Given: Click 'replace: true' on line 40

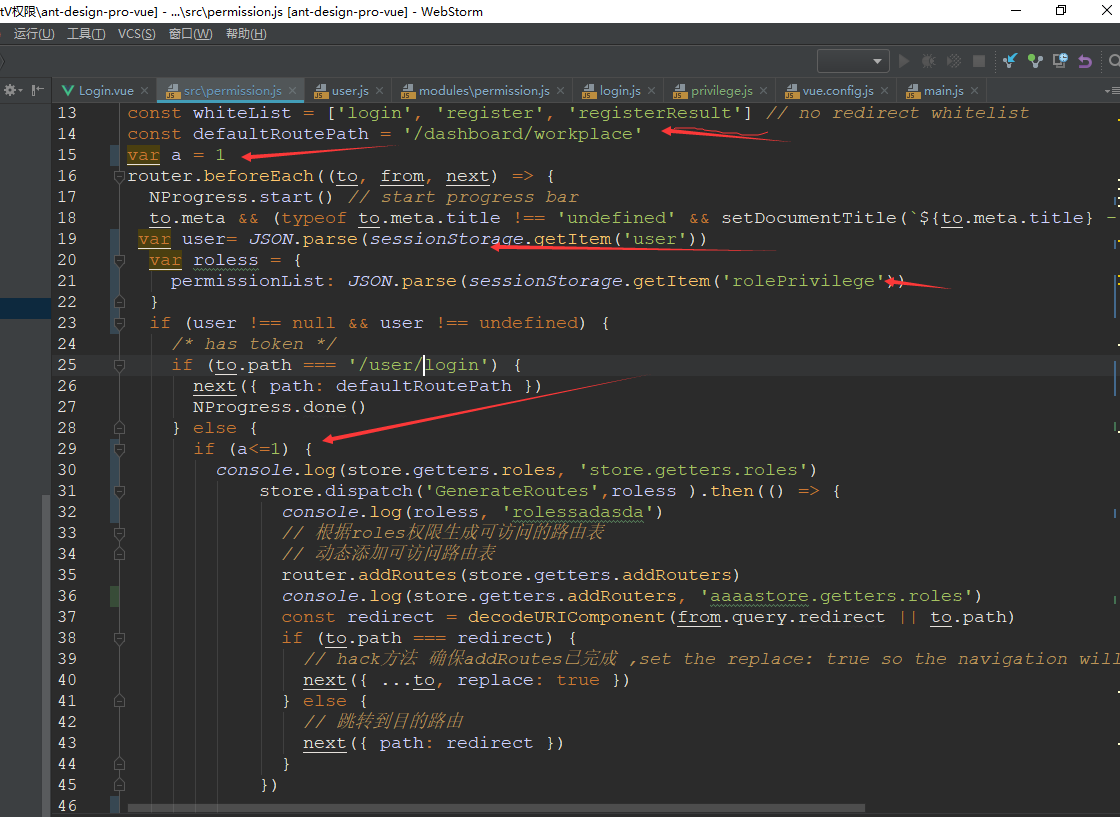Looking at the screenshot, I should (528, 680).
